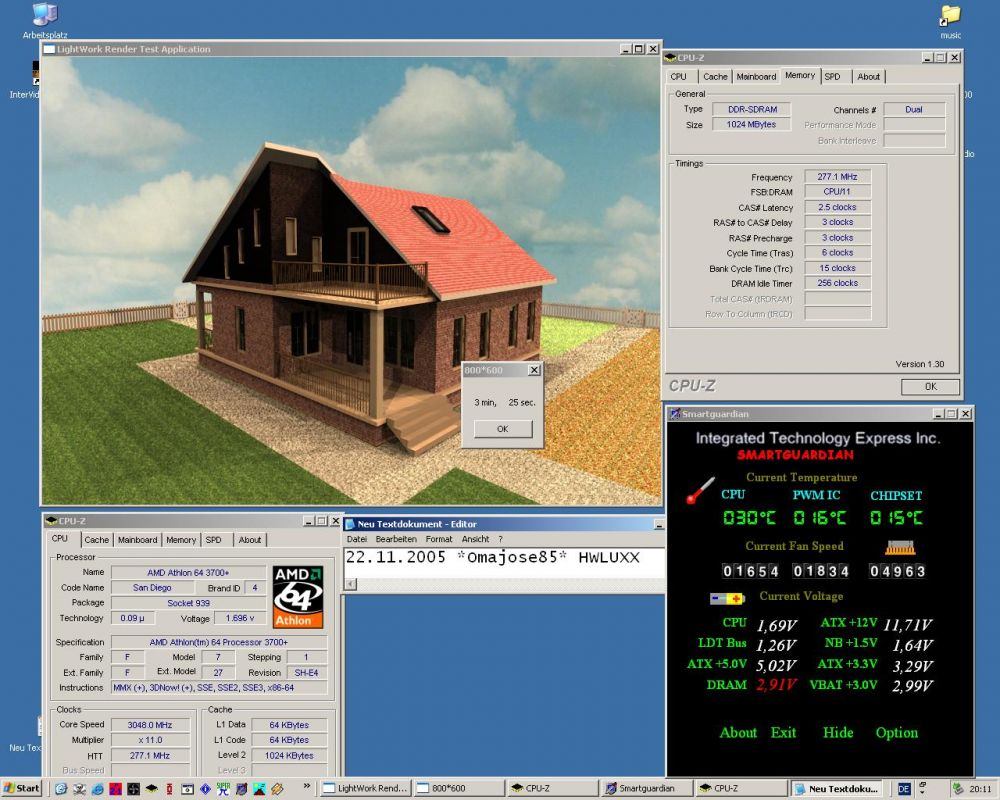Screen dimensions: 1000x800
Task: Launch CPU-Z from the quick launch bar
Action: pyautogui.click(x=152, y=789)
